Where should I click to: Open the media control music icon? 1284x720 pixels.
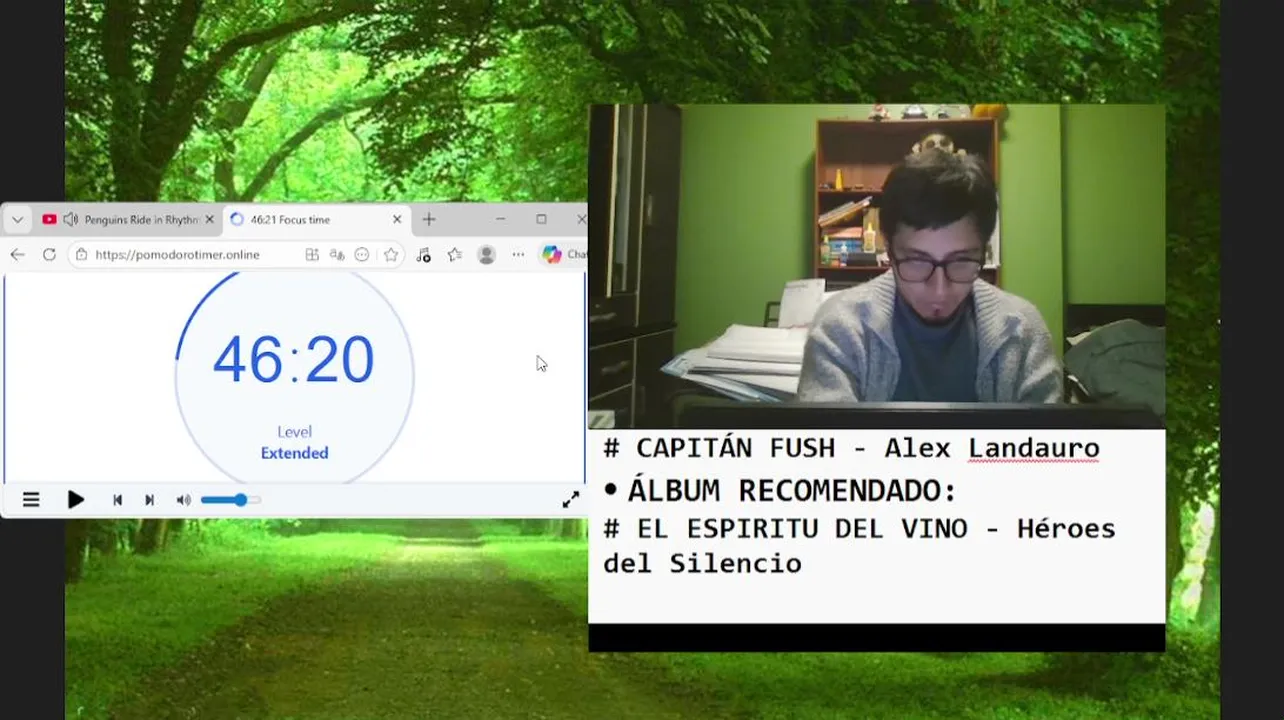pos(423,255)
